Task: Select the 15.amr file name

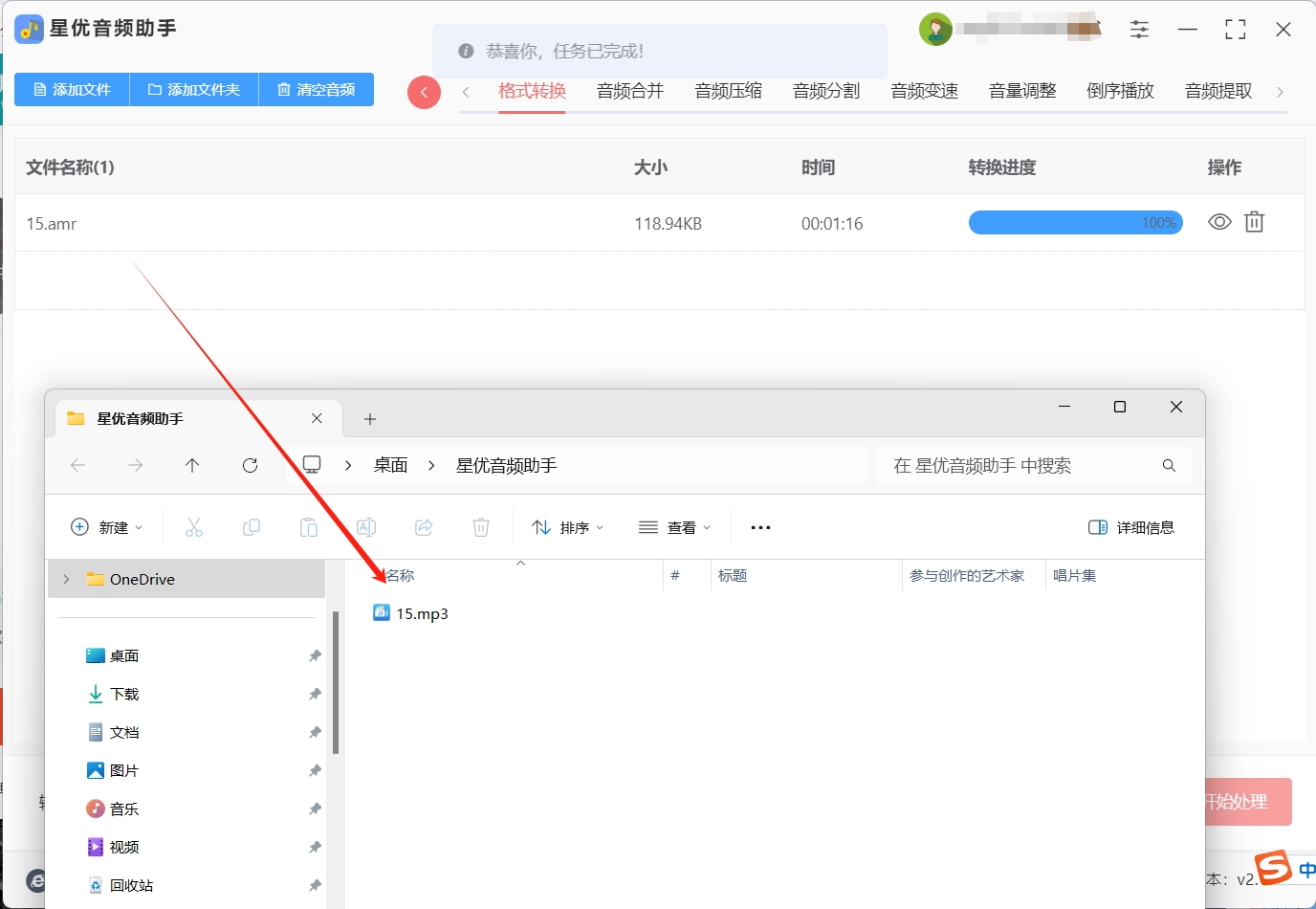Action: [52, 224]
